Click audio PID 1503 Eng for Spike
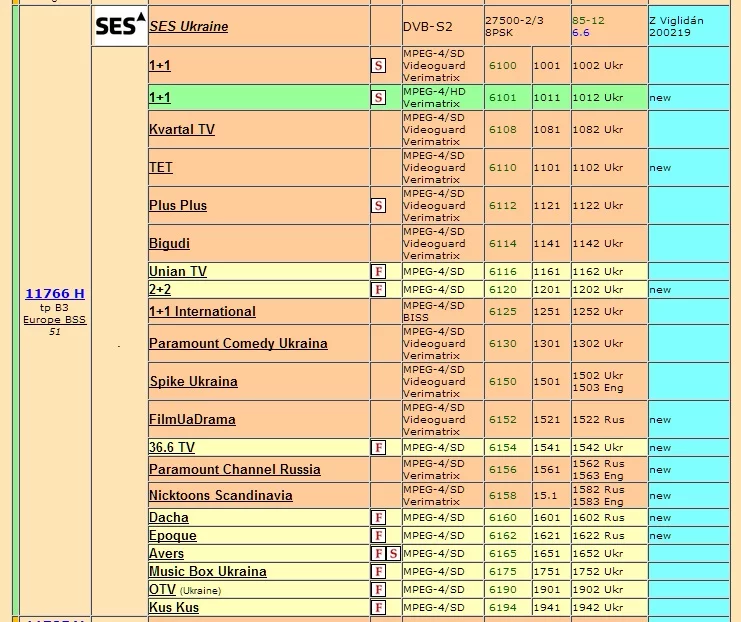Screen dimensions: 741x622 coord(598,388)
